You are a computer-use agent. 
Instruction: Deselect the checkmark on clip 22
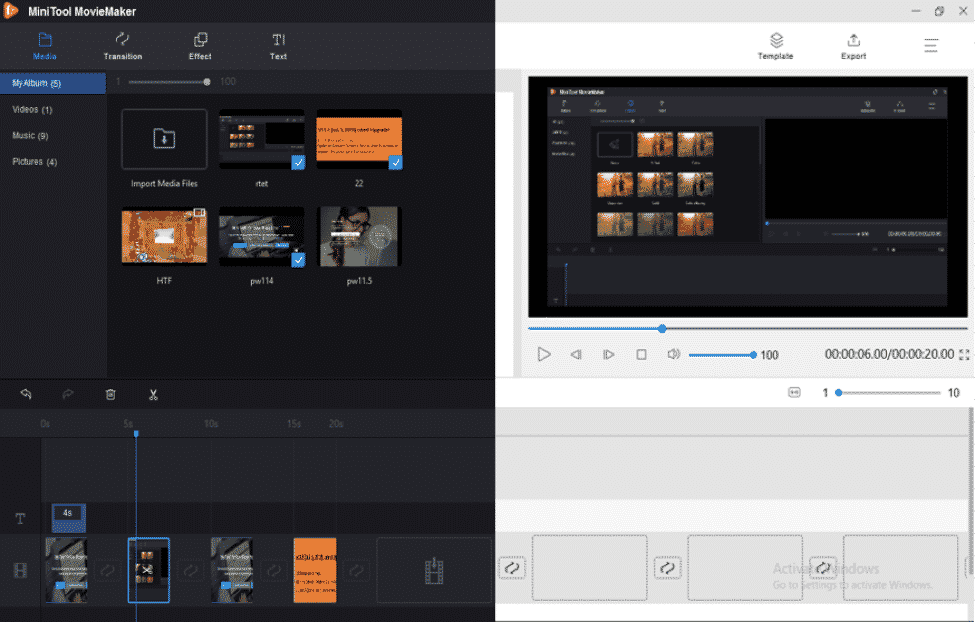coord(397,161)
